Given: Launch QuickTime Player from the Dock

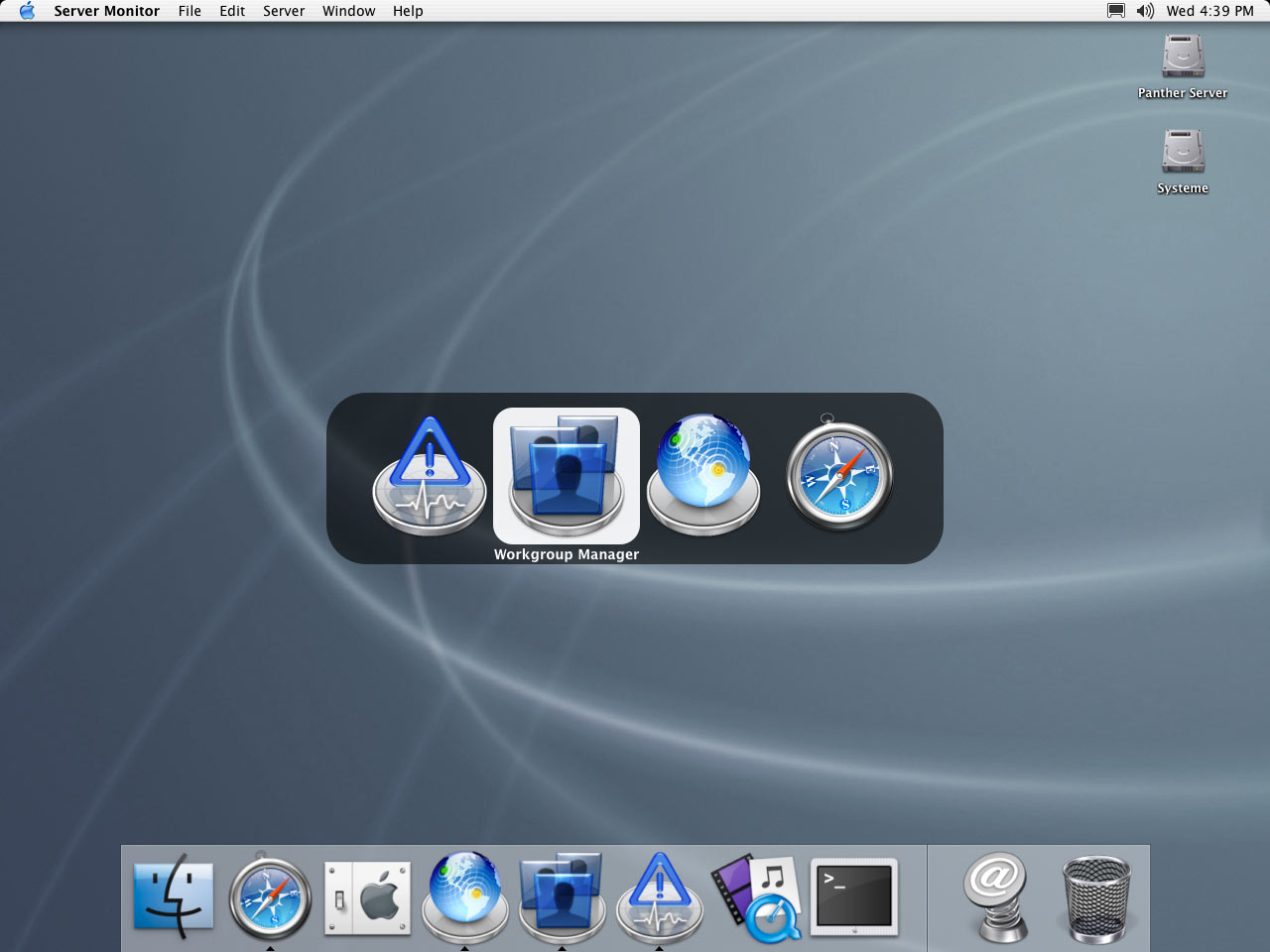Looking at the screenshot, I should (x=756, y=897).
